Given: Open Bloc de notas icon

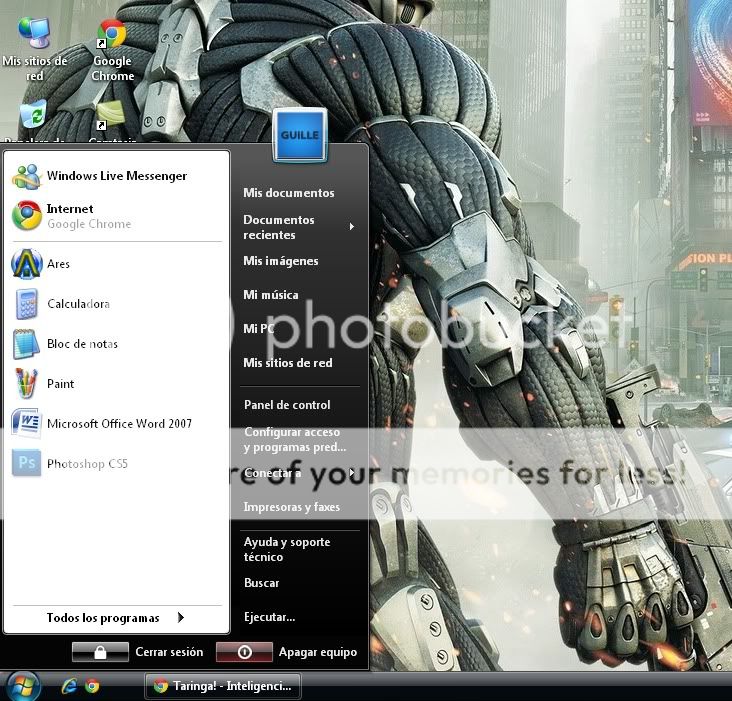Looking at the screenshot, I should click(27, 344).
